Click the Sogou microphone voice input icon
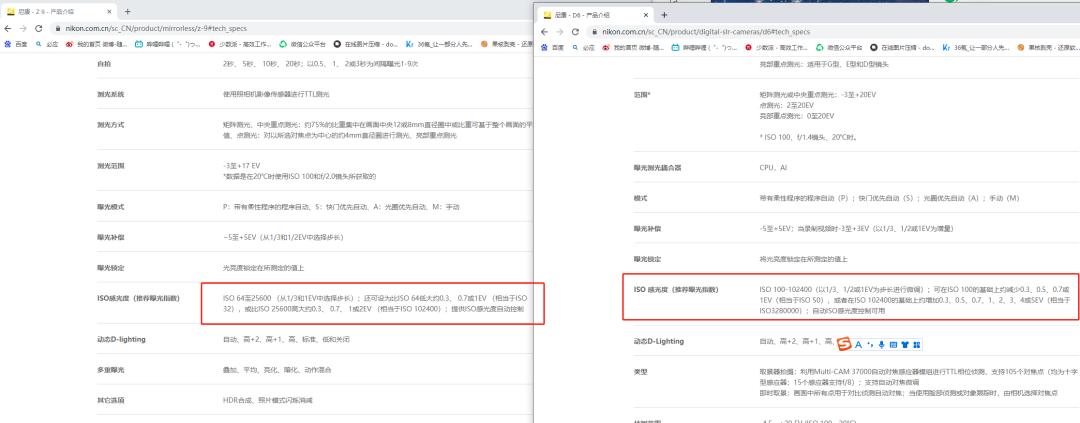The image size is (1080, 423). [x=882, y=344]
